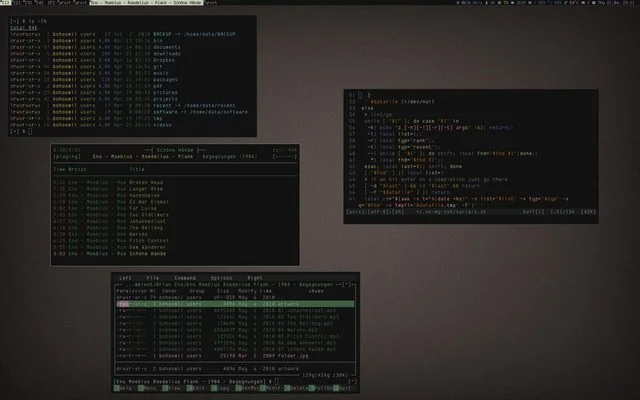
Task: Click the first workspace tag in top bar
Action: (x=5, y=2)
